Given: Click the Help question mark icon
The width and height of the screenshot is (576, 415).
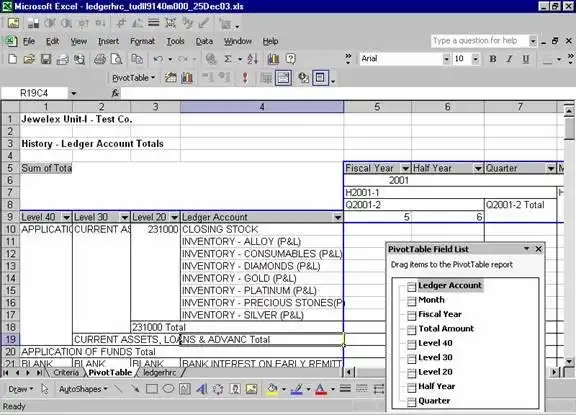Looking at the screenshot, I should pos(291,59).
